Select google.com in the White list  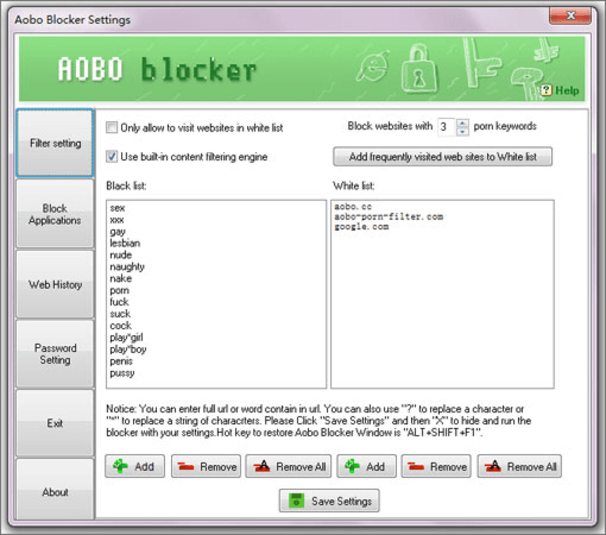tap(363, 226)
